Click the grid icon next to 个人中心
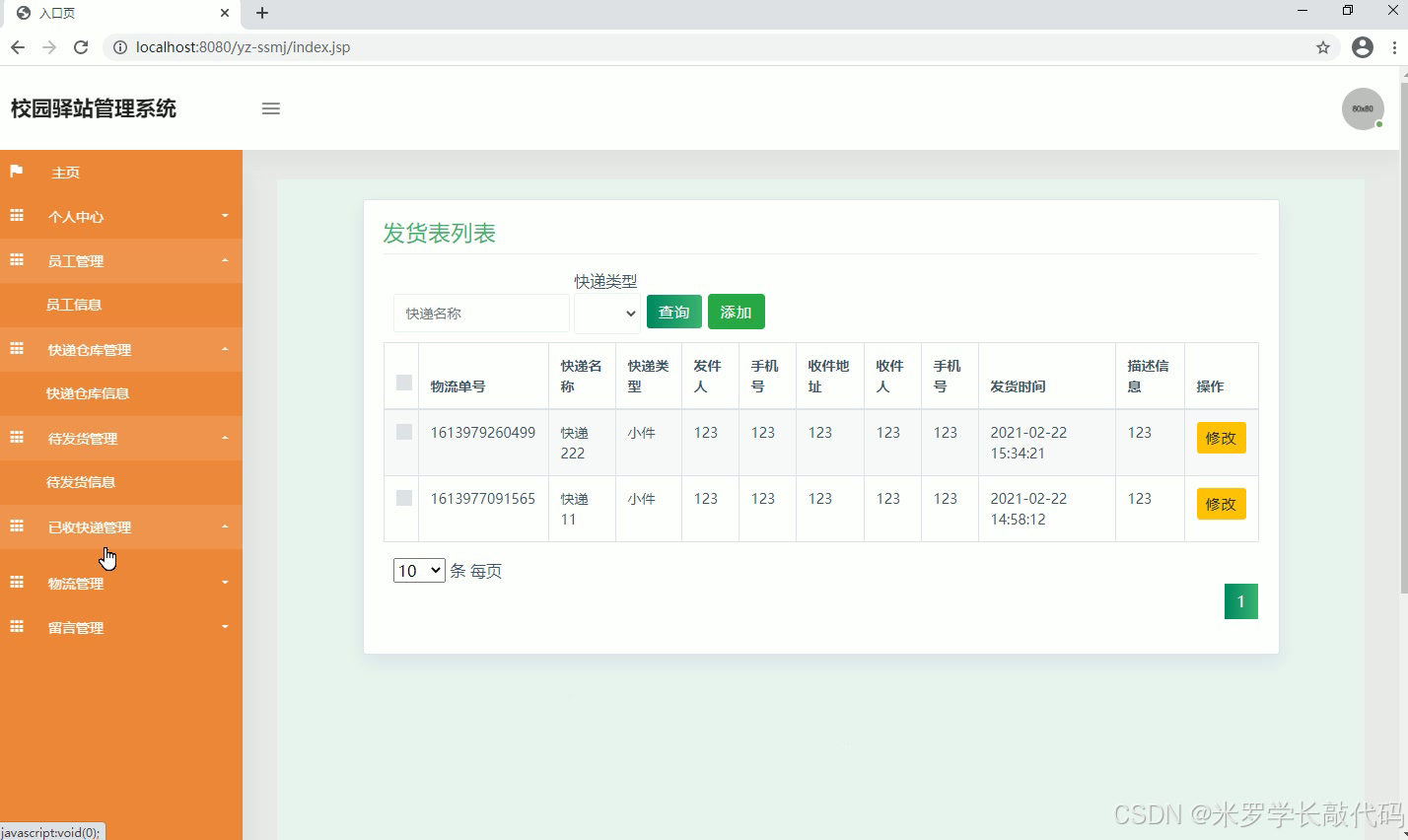1408x840 pixels. 16,215
